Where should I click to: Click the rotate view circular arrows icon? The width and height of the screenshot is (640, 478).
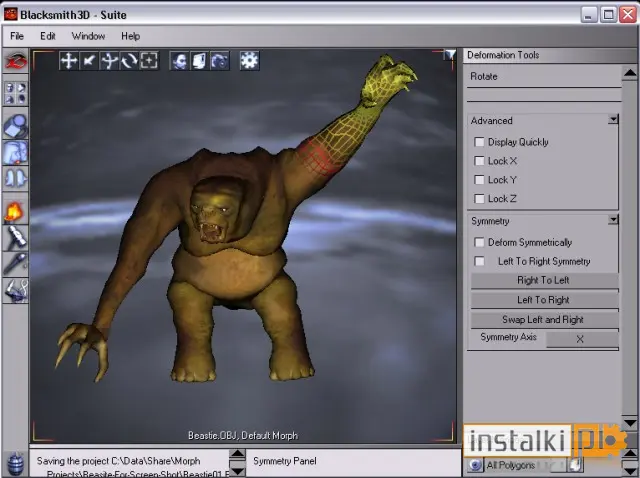tap(129, 61)
